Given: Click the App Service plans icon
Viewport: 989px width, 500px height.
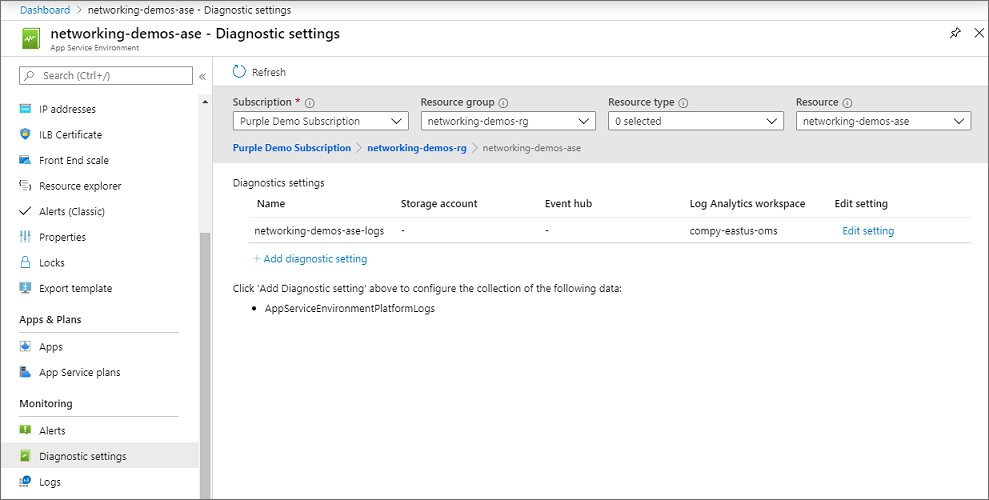Looking at the screenshot, I should coord(26,373).
